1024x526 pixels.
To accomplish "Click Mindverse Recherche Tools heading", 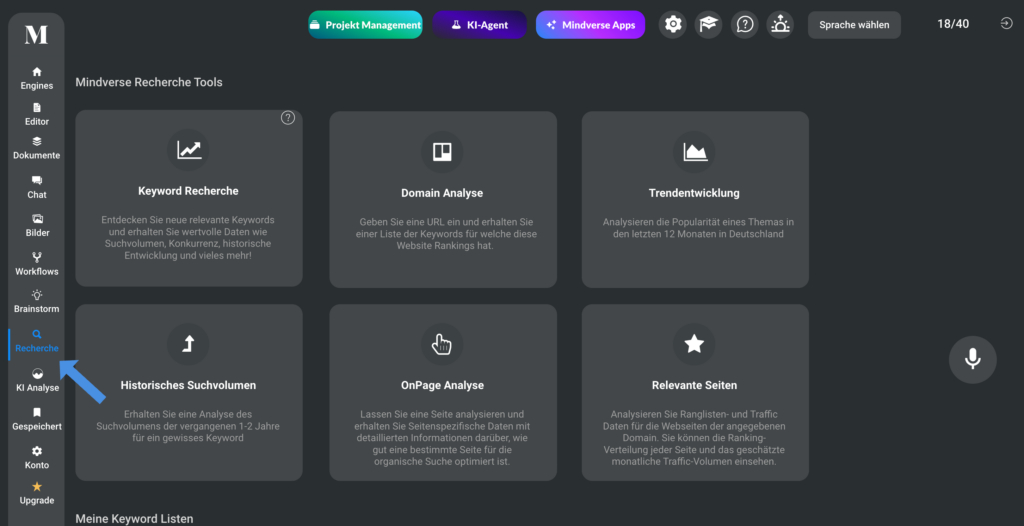I will [x=149, y=82].
